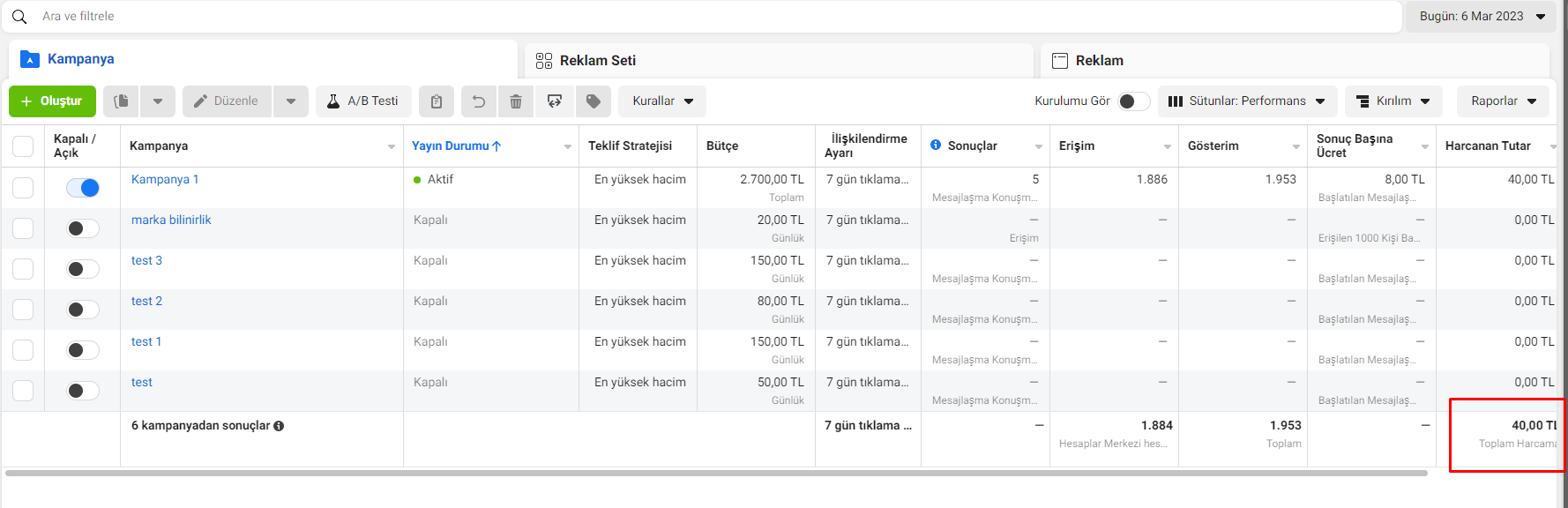The image size is (1568, 508).
Task: Toggle the Kurulumu Gör switch
Action: pos(1134,101)
